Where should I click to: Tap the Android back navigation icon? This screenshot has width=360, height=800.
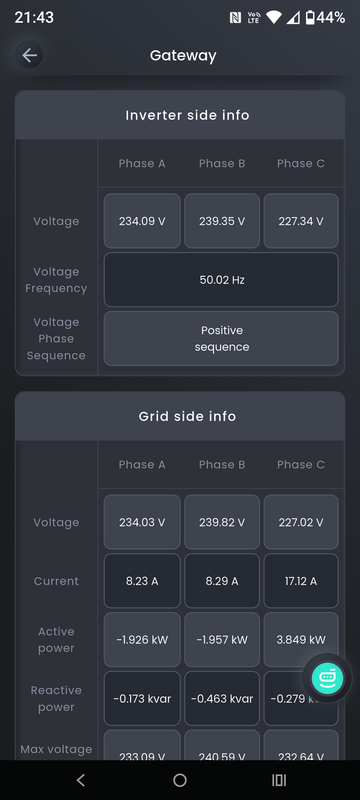pos(80,780)
